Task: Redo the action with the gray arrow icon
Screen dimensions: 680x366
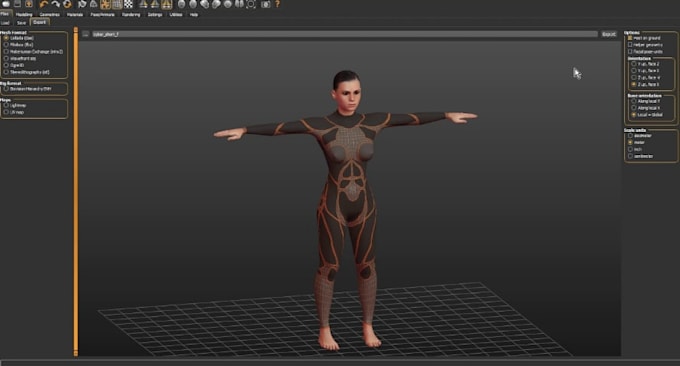Action: tap(56, 4)
